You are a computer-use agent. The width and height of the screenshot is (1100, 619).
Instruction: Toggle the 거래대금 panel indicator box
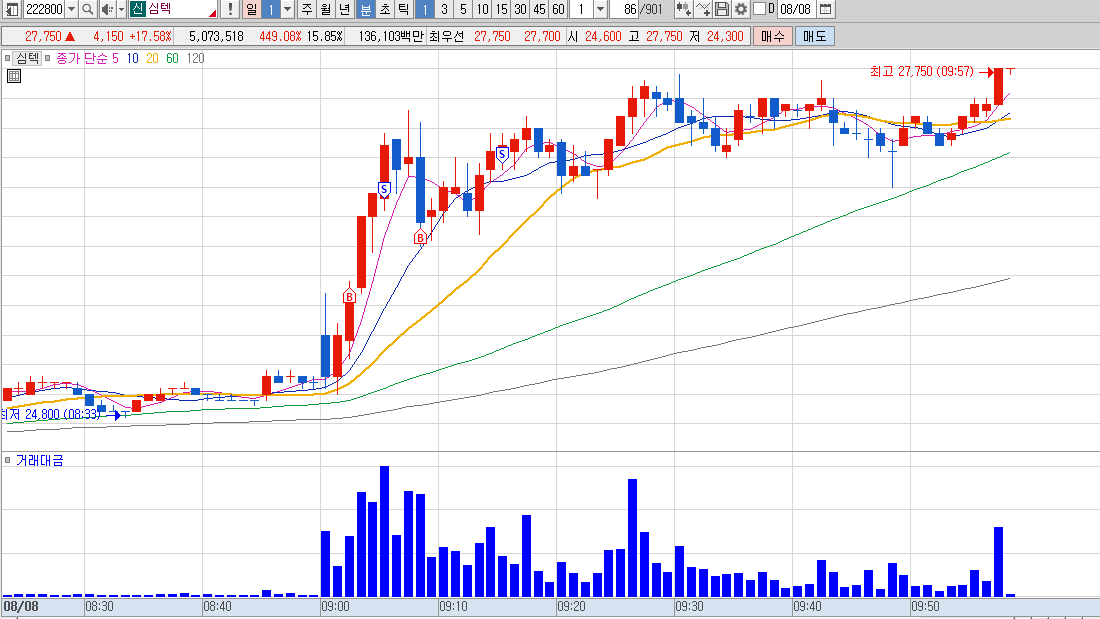[8, 460]
